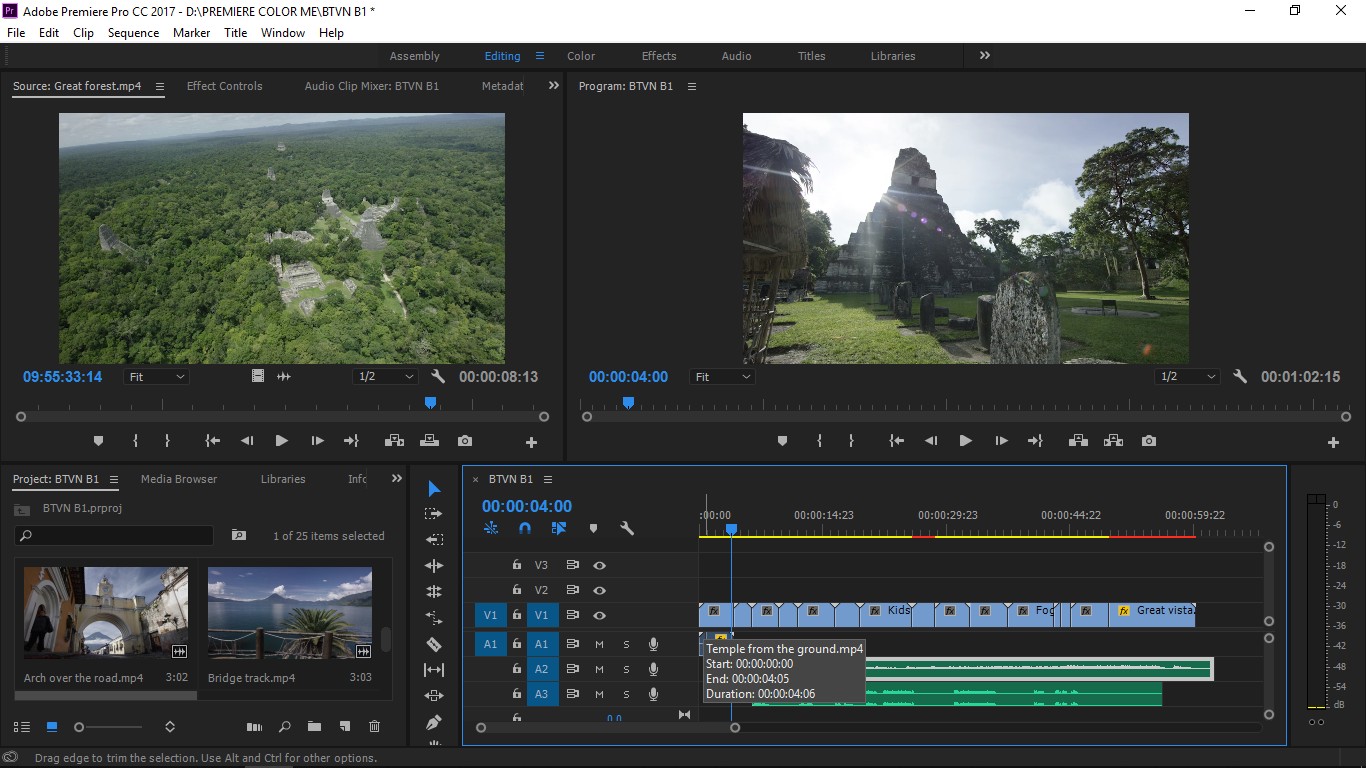Screen dimensions: 1366x768
Task: Select the Rate Stretch tool
Action: tap(434, 618)
